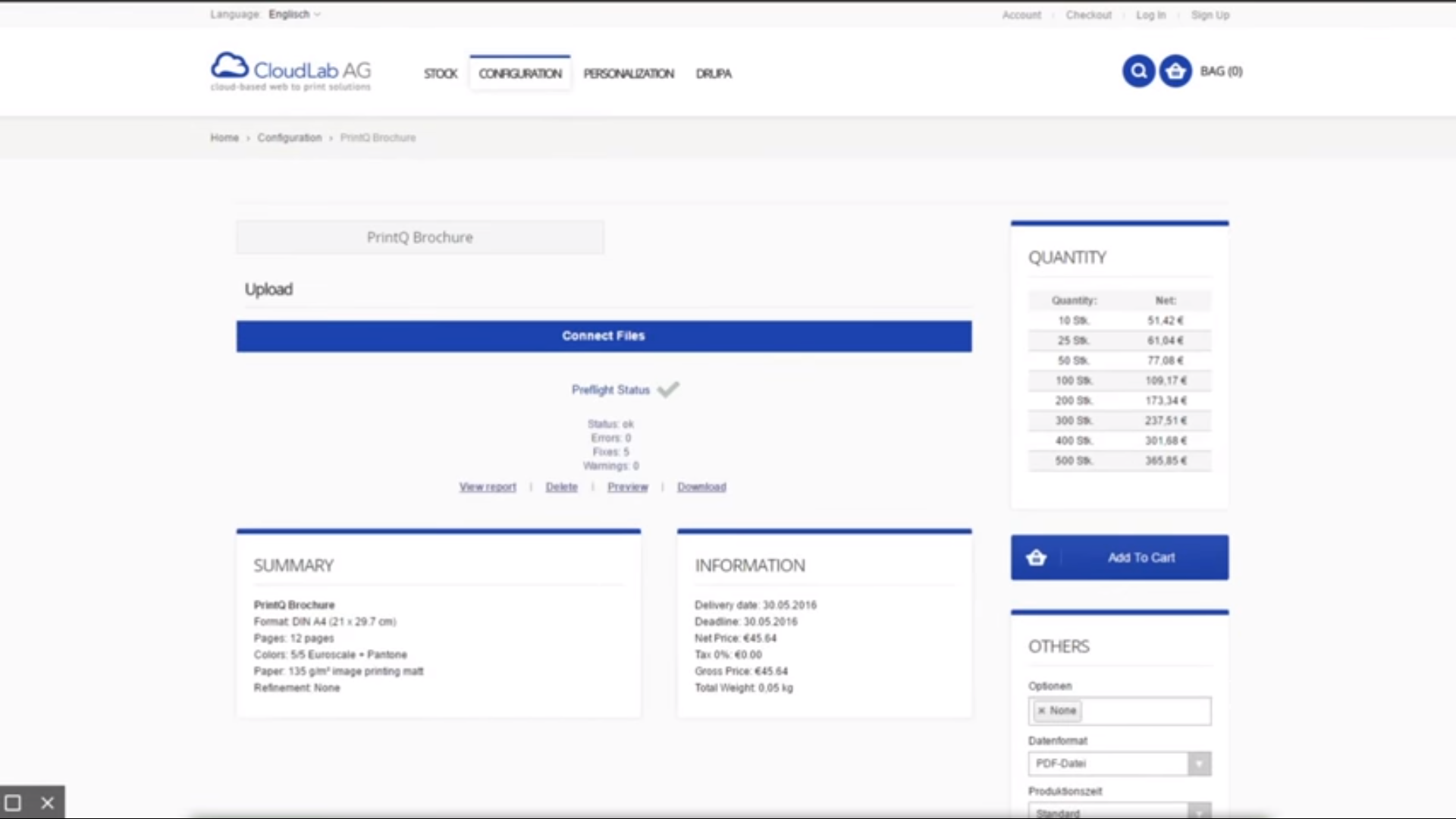Open the View report link

[x=488, y=487]
